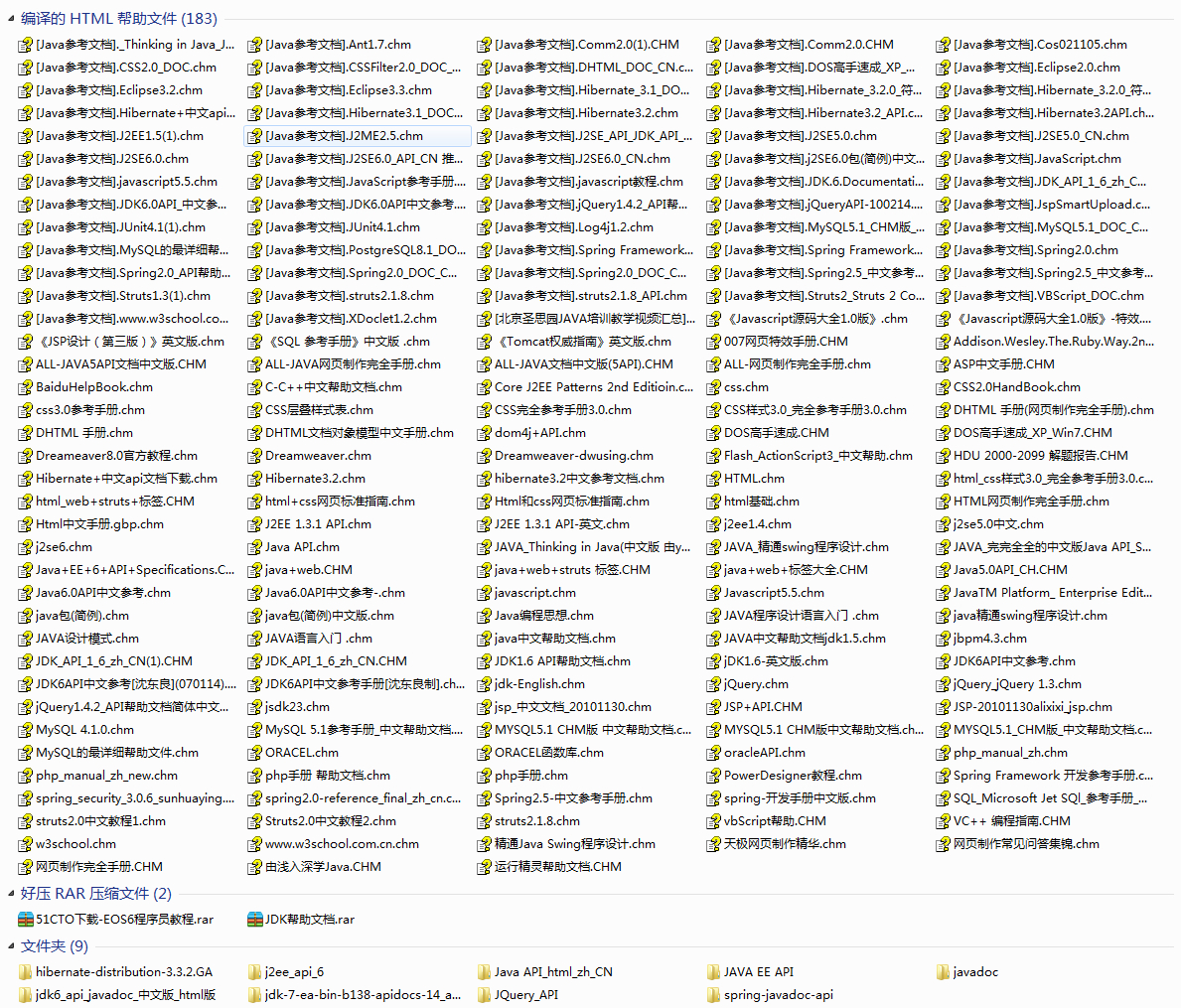The image size is (1181, 1008).
Task: Select file name Java5.0API_CH.CHM
Action: click(x=1010, y=570)
